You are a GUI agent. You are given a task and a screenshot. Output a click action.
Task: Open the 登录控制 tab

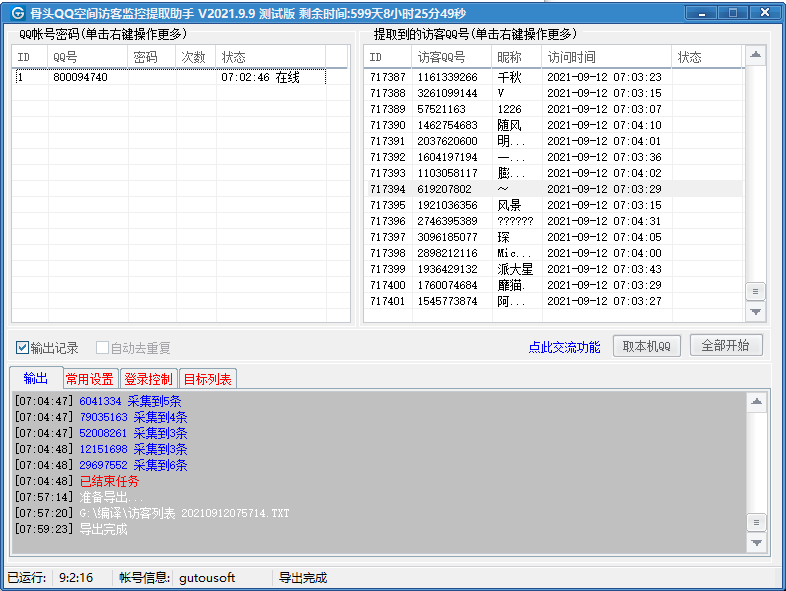point(148,379)
